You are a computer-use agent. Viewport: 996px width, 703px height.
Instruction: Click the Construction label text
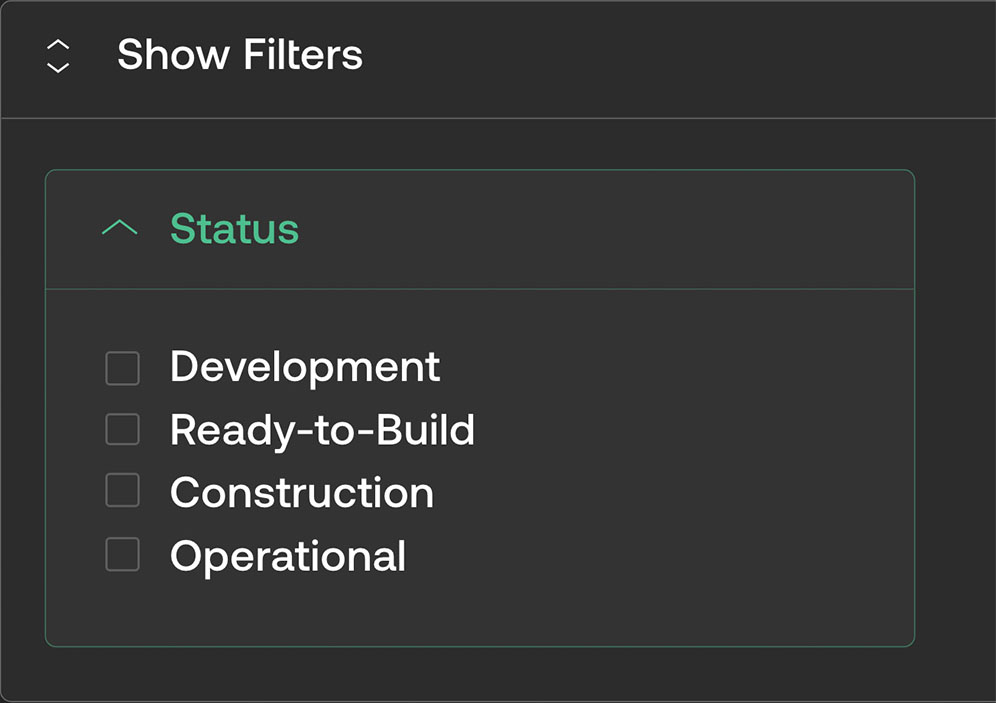302,493
